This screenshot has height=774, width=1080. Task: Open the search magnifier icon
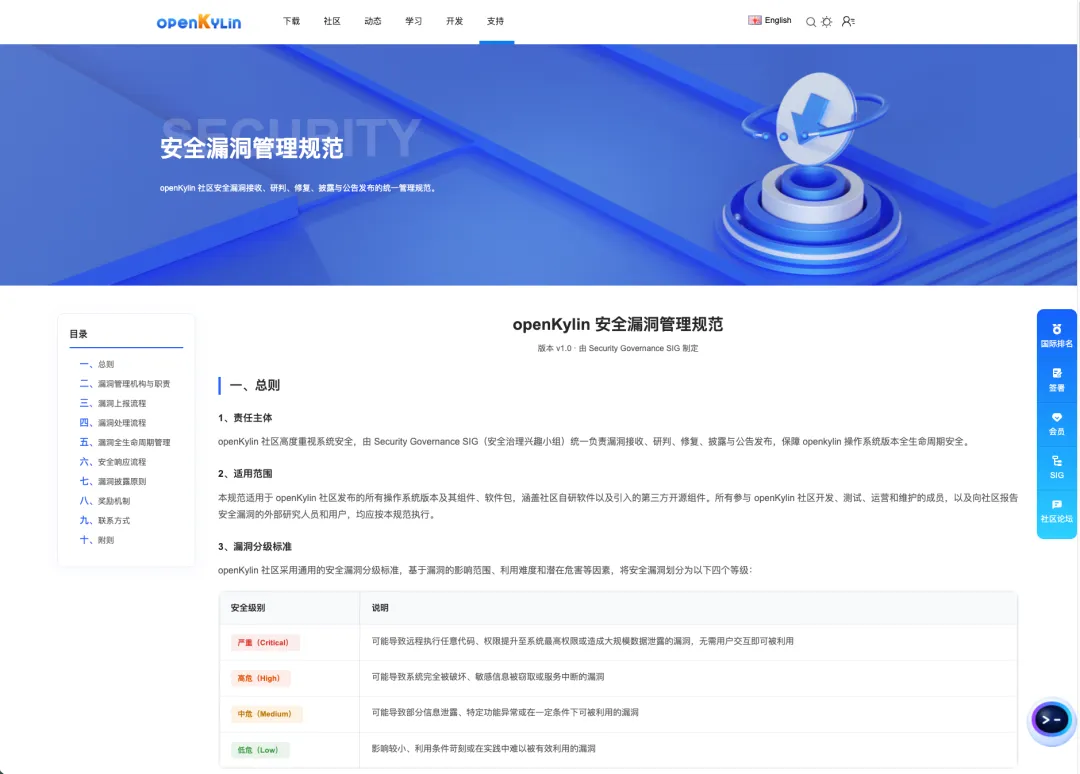811,21
